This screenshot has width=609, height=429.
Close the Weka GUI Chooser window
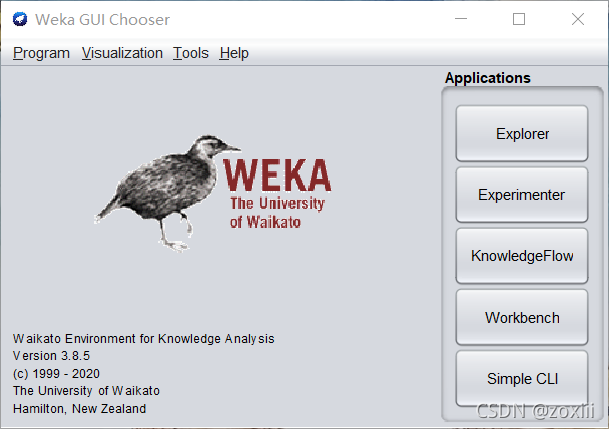(578, 19)
